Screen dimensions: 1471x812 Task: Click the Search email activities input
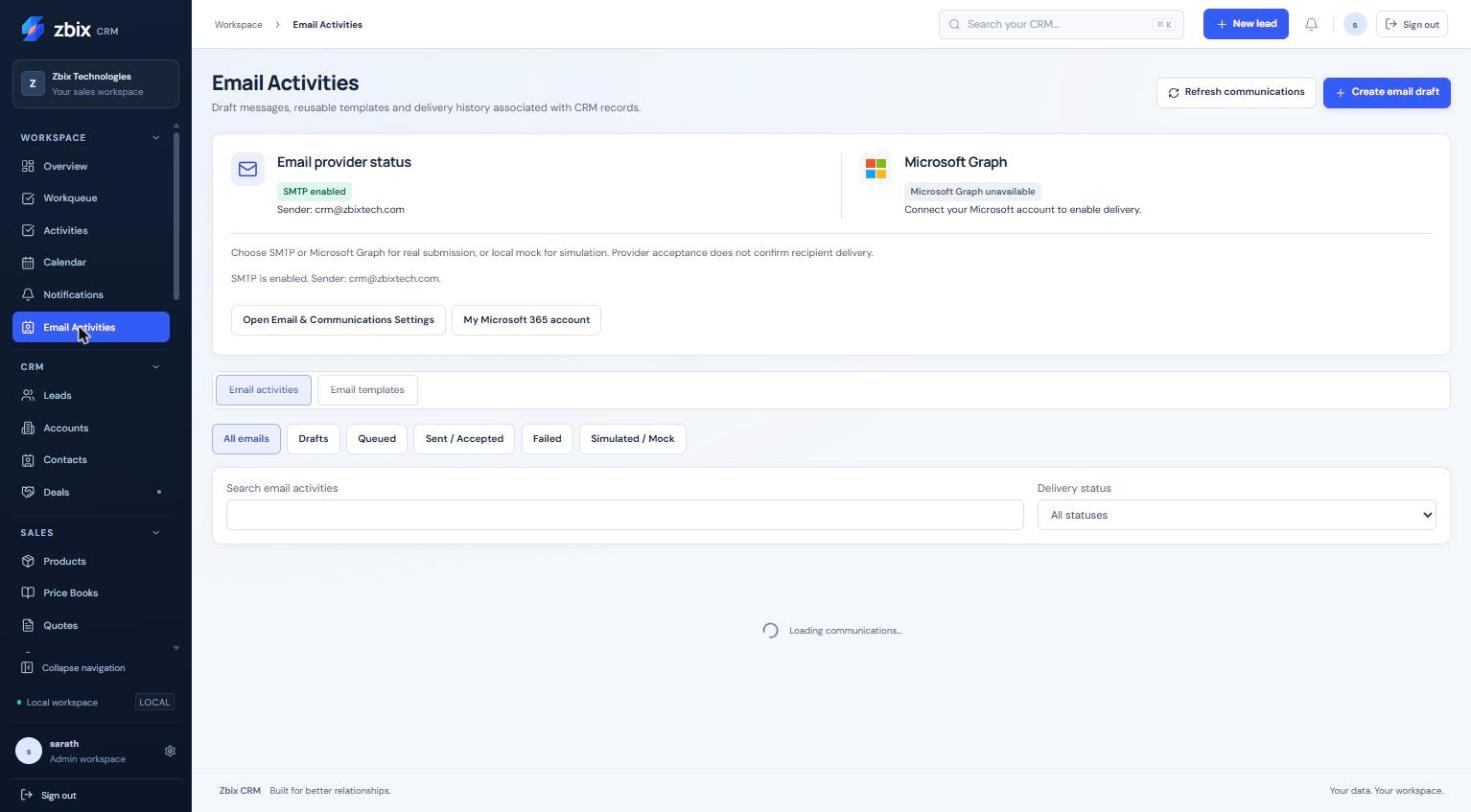[625, 515]
